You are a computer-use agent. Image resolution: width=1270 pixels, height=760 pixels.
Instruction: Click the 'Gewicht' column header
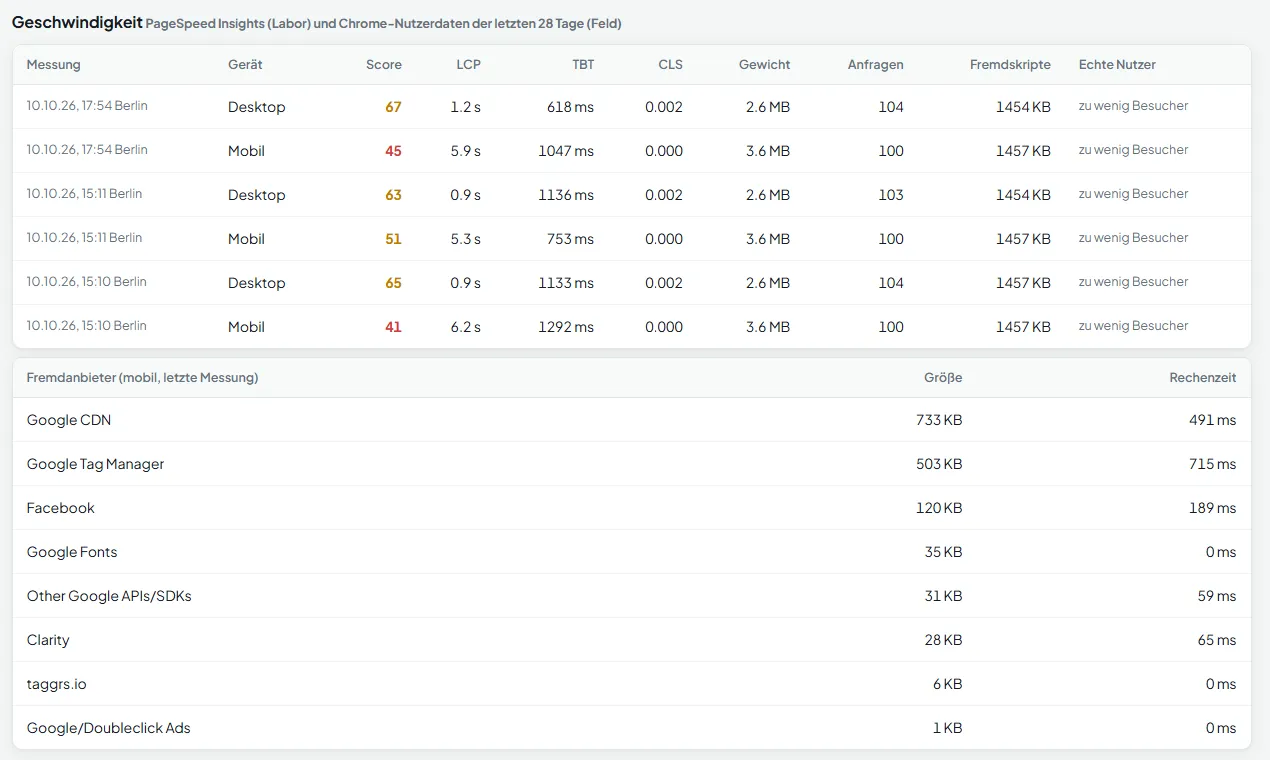pos(765,64)
